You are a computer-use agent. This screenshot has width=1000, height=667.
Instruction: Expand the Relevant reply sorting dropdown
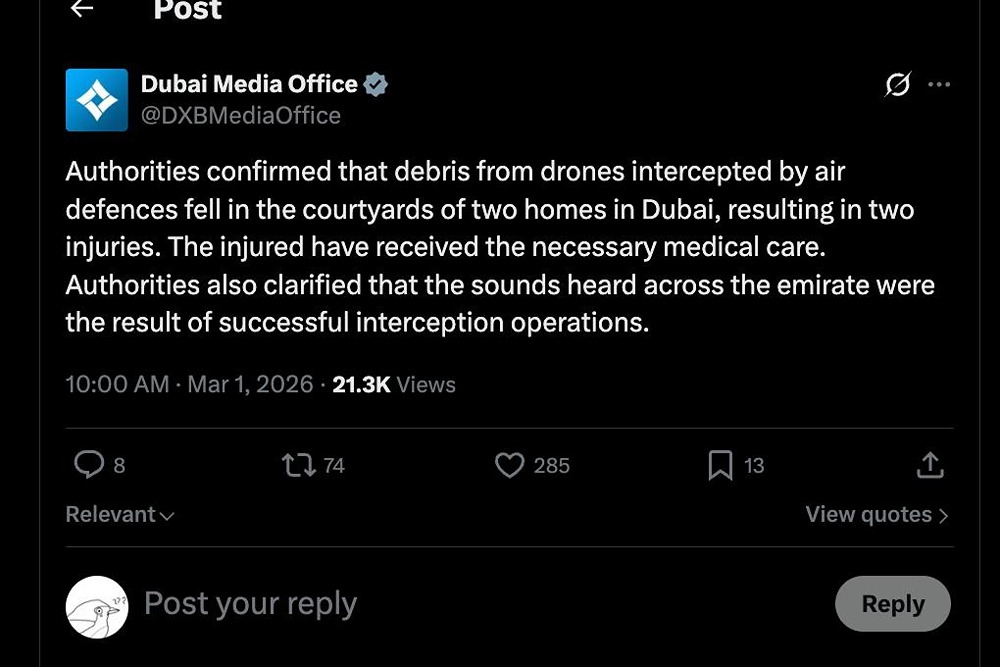pyautogui.click(x=120, y=515)
